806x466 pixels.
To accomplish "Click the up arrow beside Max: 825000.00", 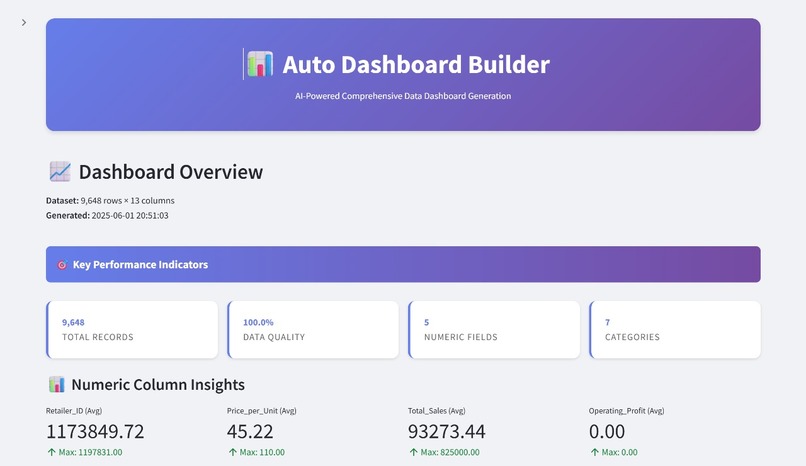I will (413, 452).
